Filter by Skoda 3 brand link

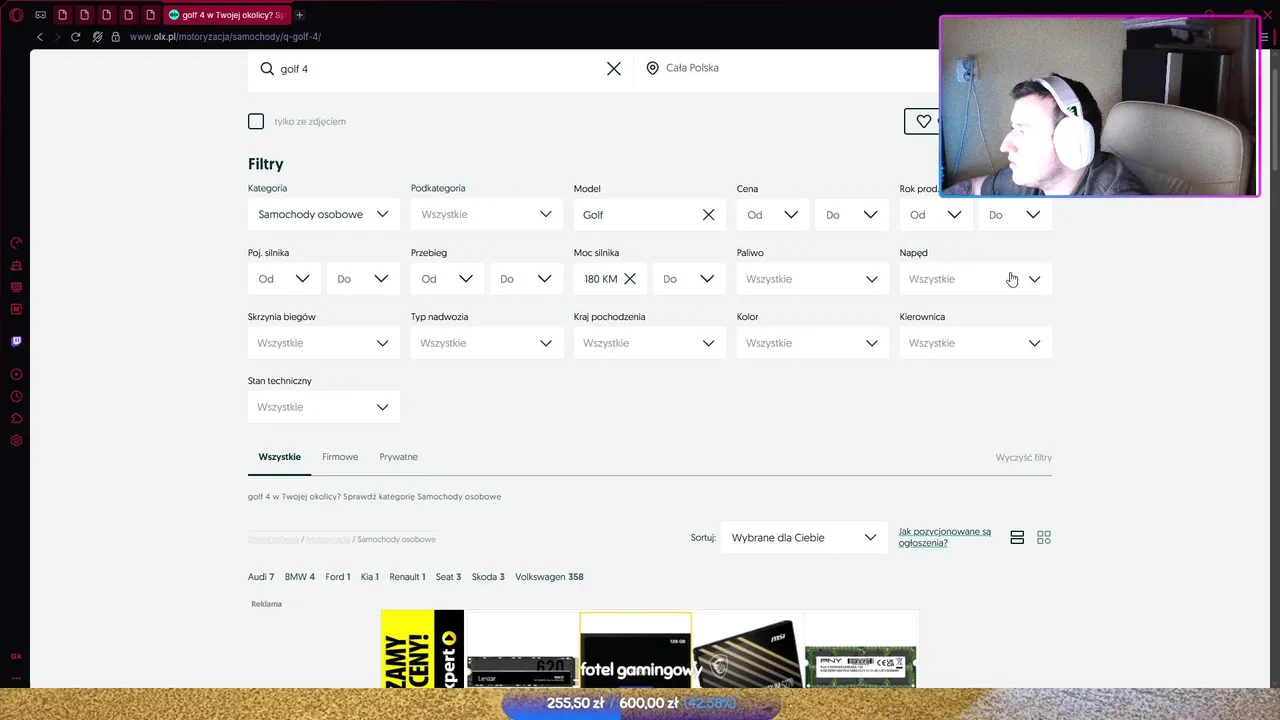tap(488, 577)
